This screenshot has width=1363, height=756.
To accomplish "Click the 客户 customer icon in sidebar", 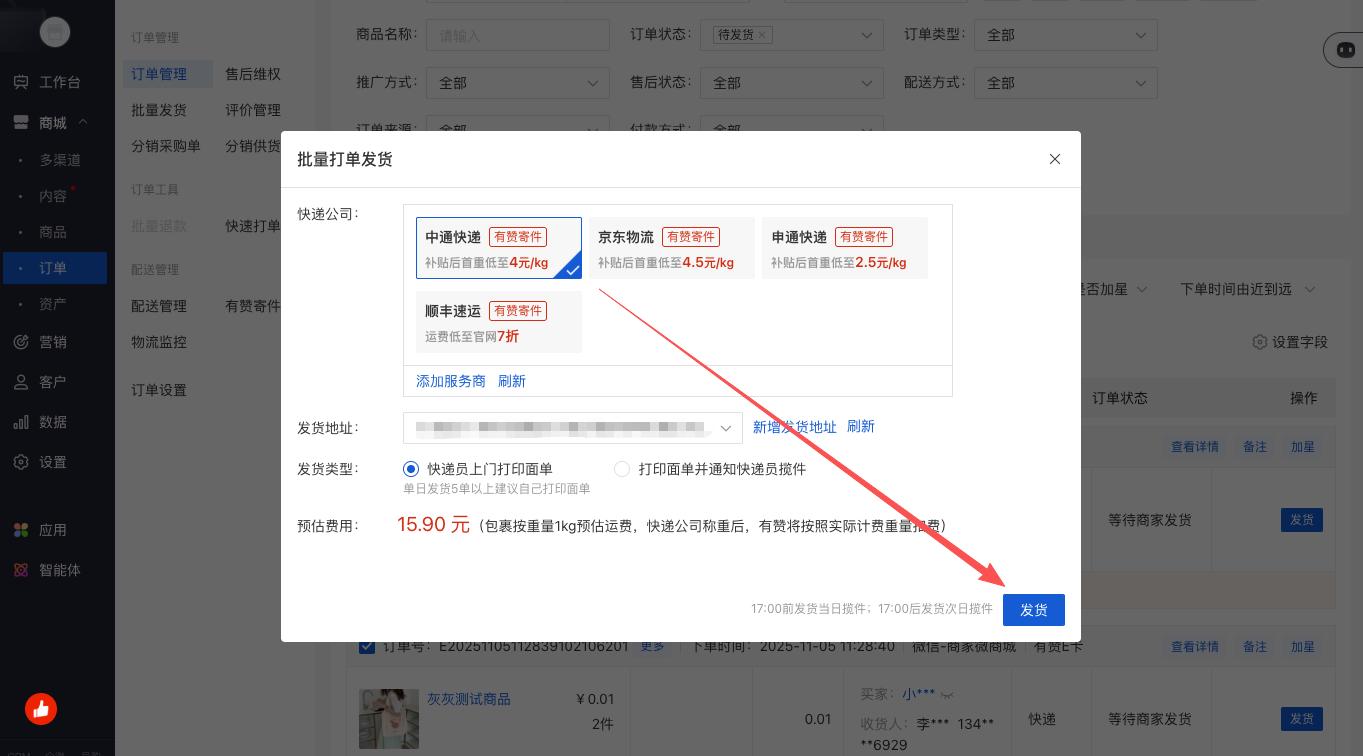I will 21,382.
